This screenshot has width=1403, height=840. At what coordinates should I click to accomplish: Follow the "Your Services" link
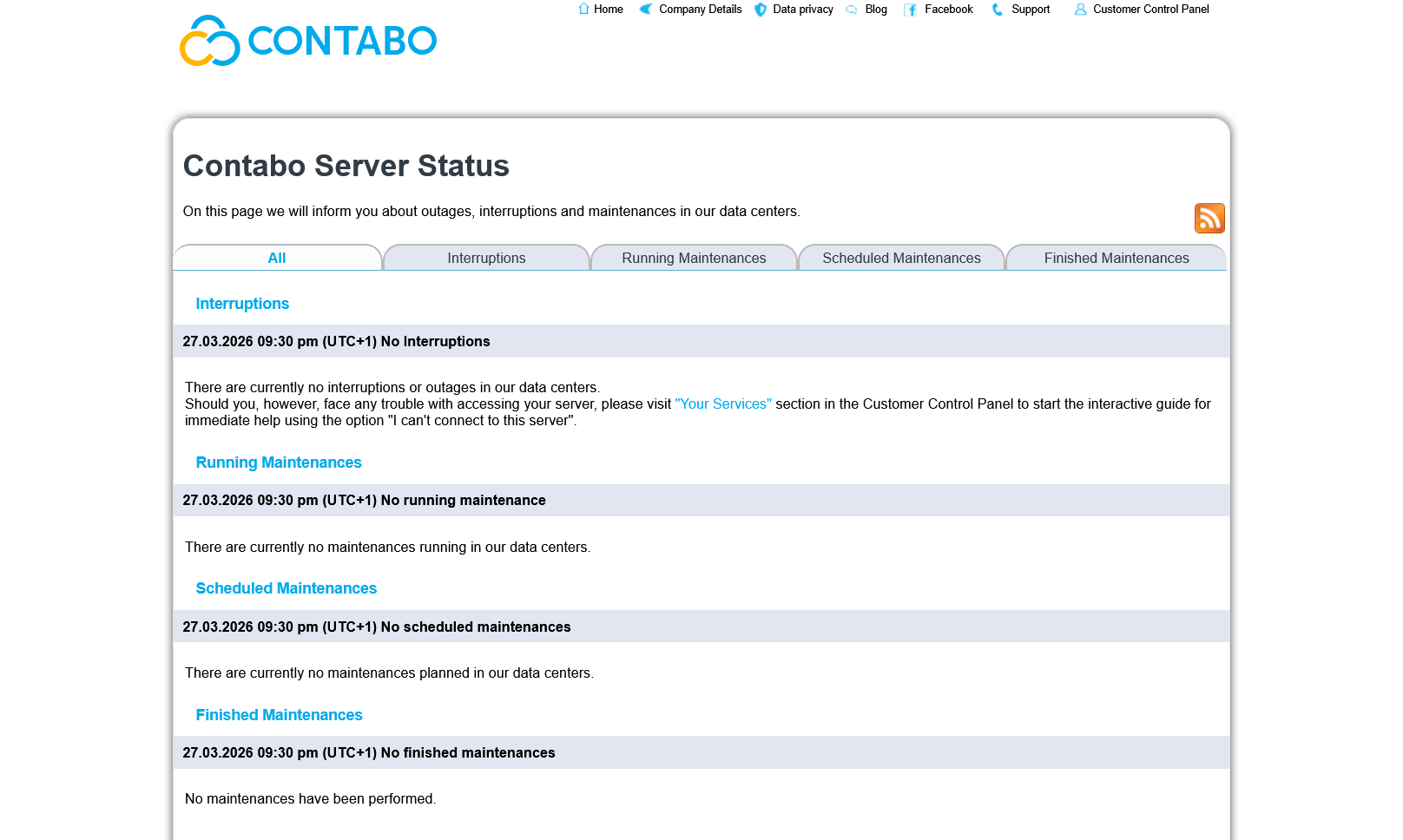[723, 404]
